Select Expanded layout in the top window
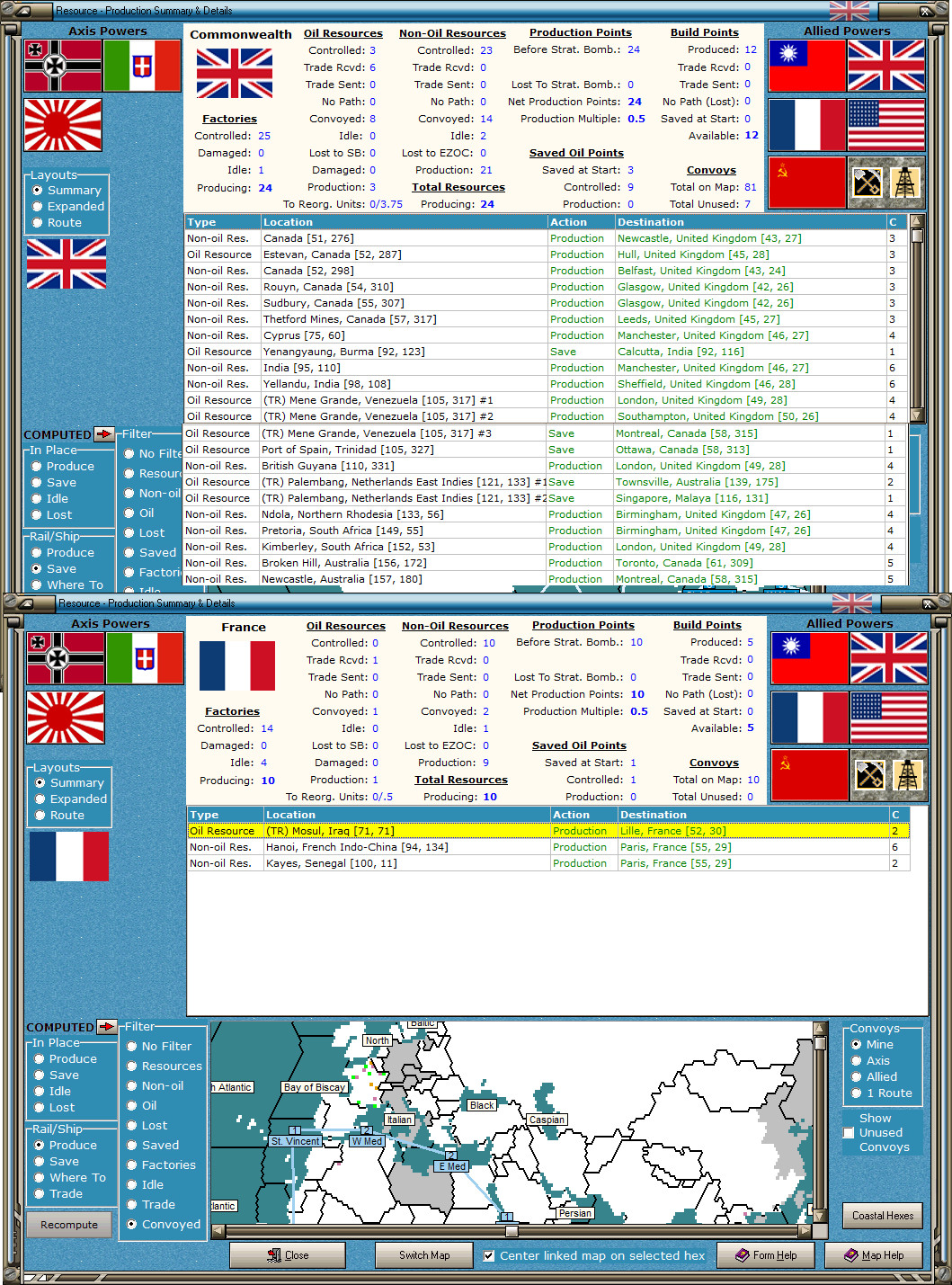 click(68, 207)
